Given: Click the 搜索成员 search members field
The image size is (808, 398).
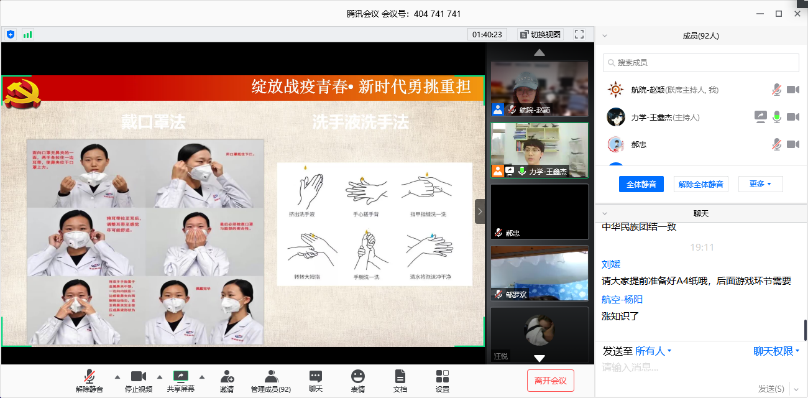Looking at the screenshot, I should pos(701,62).
